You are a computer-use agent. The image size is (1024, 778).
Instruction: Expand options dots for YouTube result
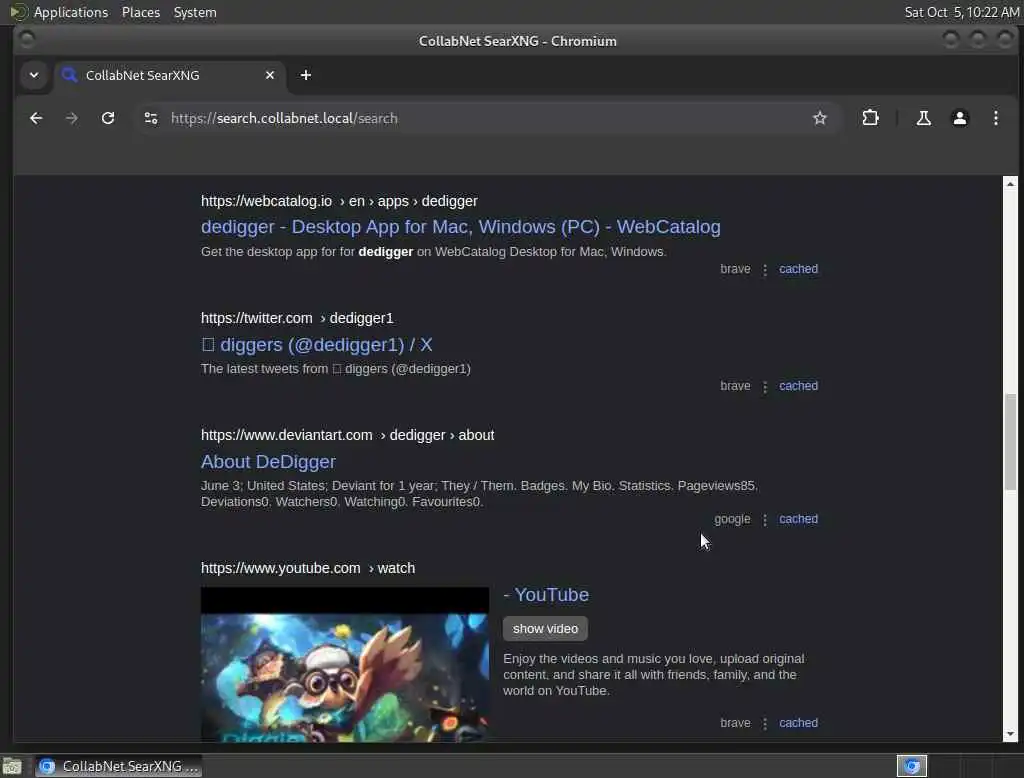[x=765, y=723]
